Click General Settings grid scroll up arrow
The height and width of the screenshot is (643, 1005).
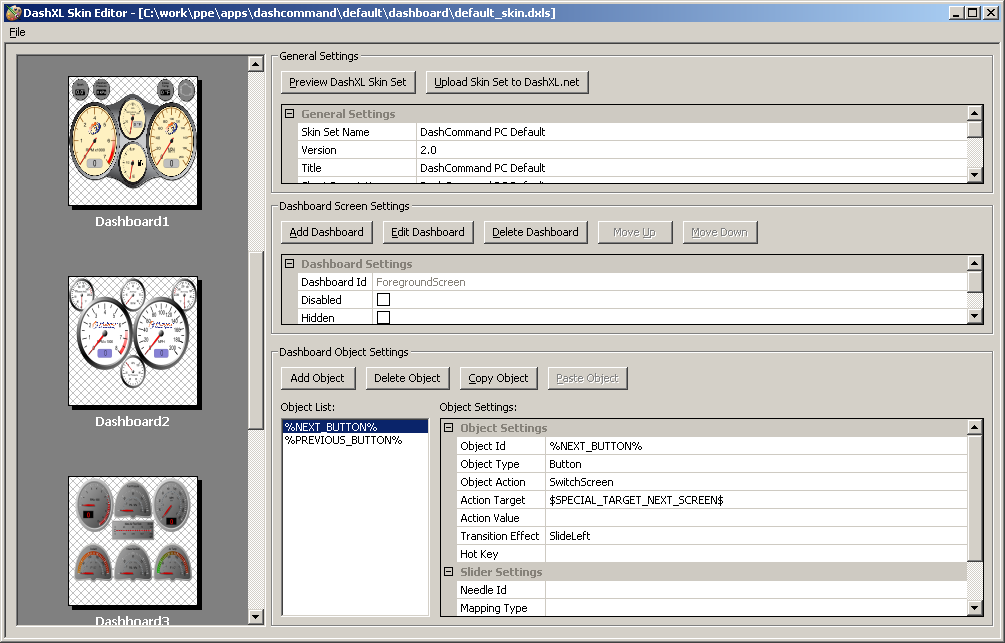[974, 113]
